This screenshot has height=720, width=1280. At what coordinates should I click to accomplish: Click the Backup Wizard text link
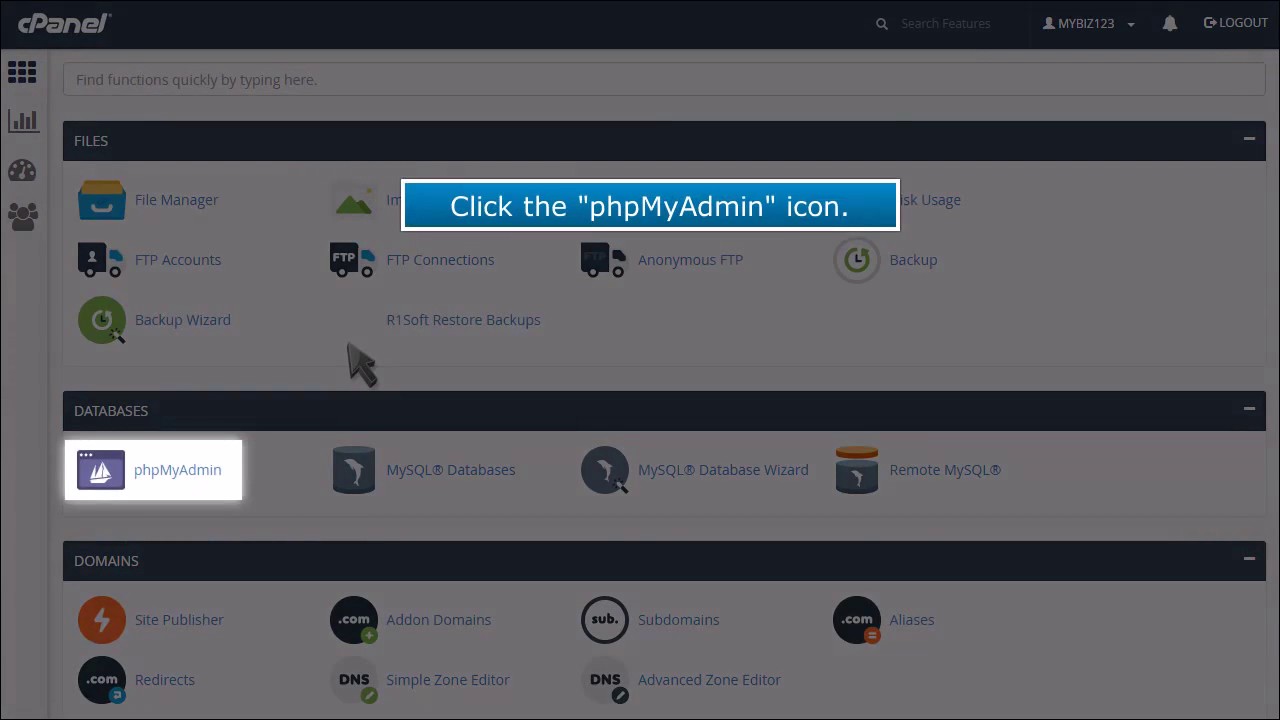tap(183, 320)
